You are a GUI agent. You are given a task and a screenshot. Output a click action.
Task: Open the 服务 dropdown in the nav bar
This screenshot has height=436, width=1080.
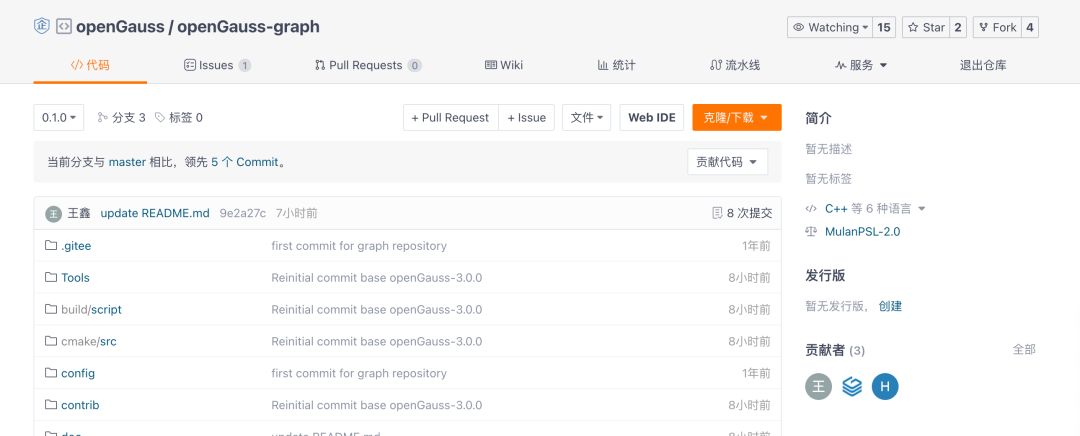861,65
